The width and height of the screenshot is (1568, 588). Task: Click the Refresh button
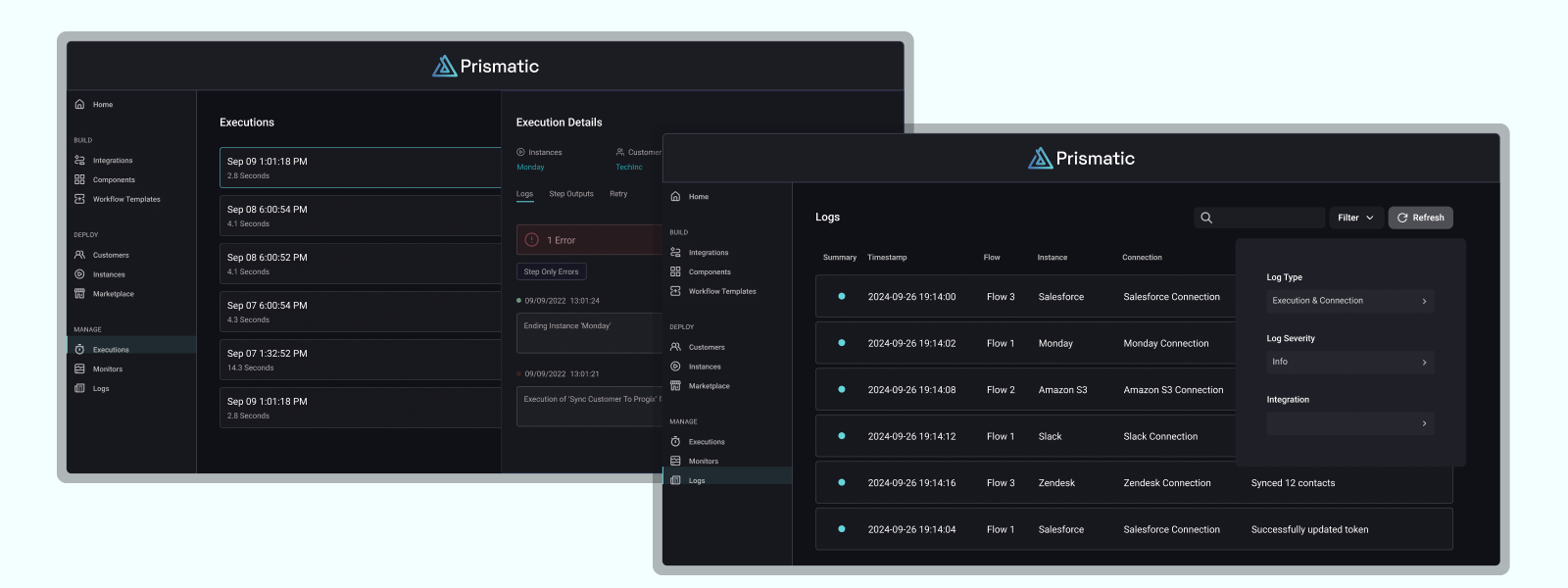[1420, 218]
